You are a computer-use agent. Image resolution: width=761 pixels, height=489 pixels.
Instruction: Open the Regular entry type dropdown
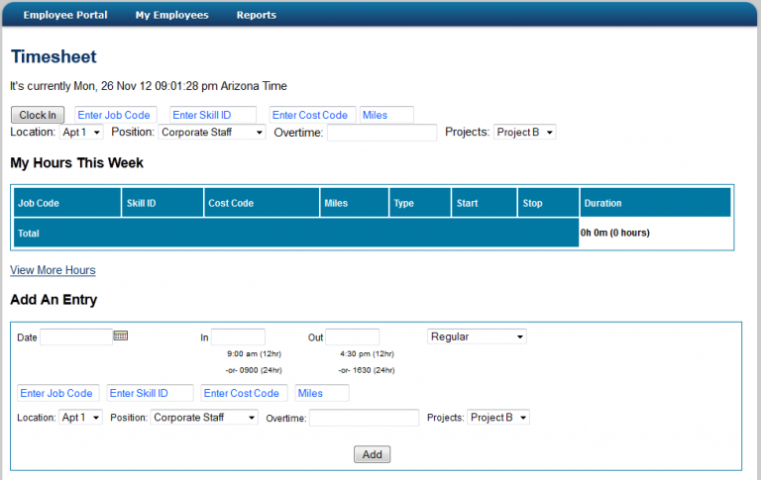[477, 337]
